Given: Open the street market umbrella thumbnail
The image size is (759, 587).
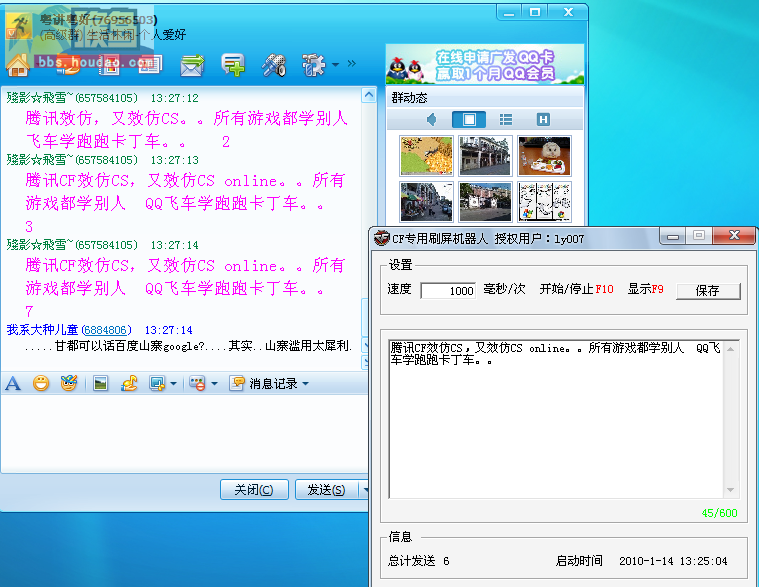Looking at the screenshot, I should (x=426, y=201).
